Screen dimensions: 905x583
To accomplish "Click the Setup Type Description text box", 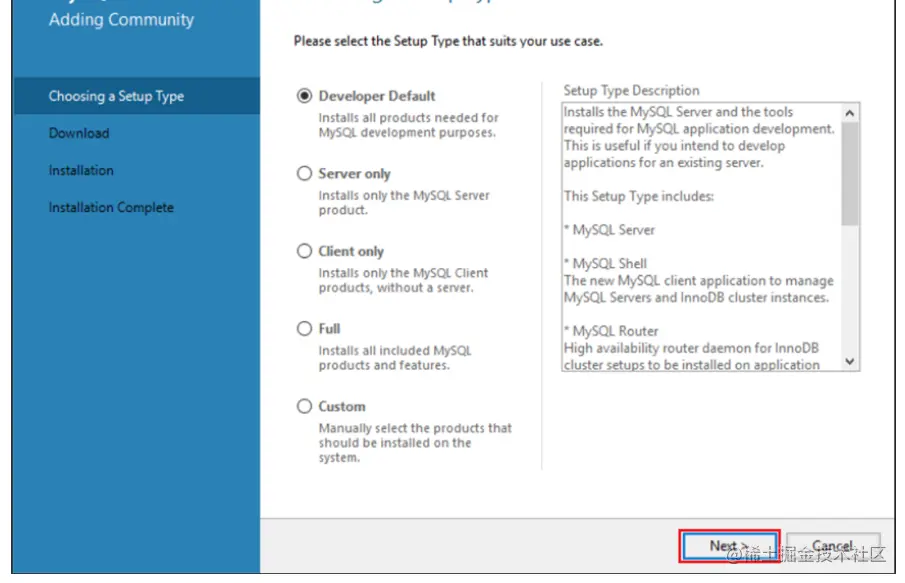I will pyautogui.click(x=710, y=237).
